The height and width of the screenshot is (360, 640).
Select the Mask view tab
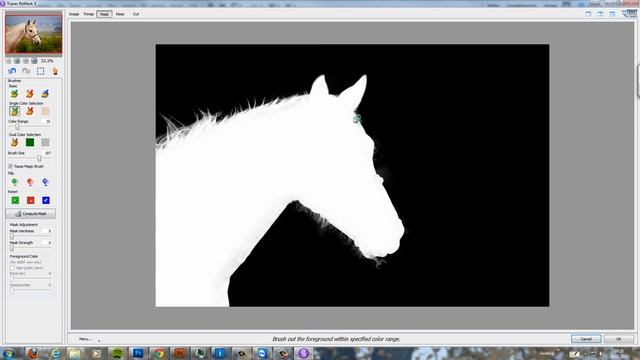[104, 14]
